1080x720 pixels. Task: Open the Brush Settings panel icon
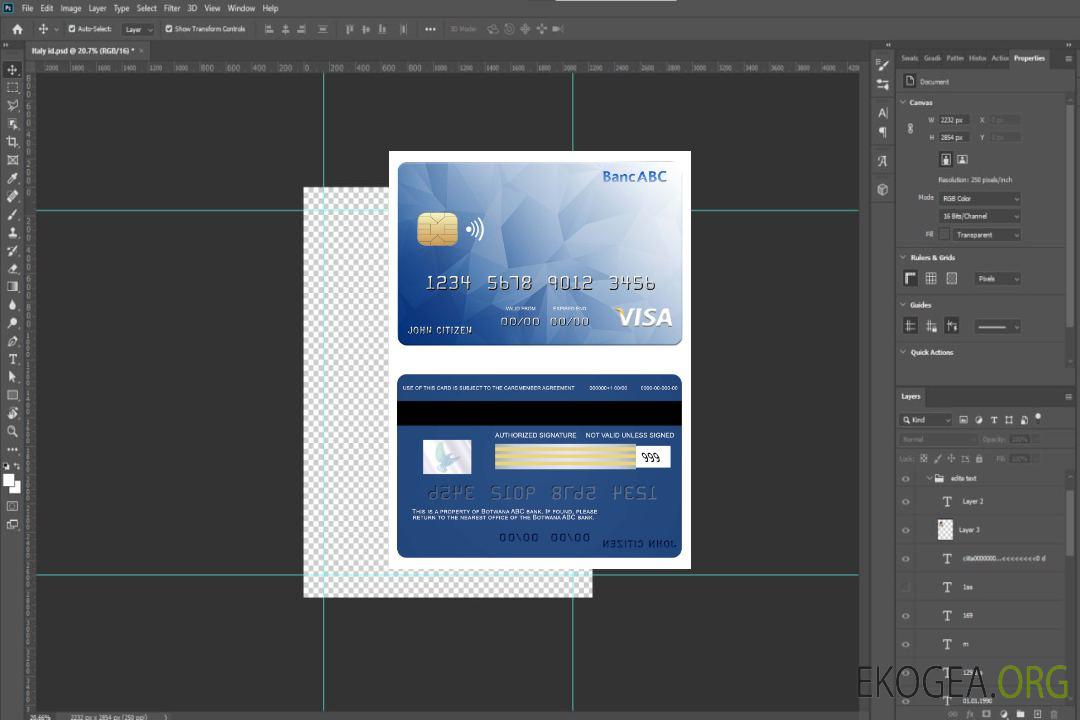[x=883, y=65]
